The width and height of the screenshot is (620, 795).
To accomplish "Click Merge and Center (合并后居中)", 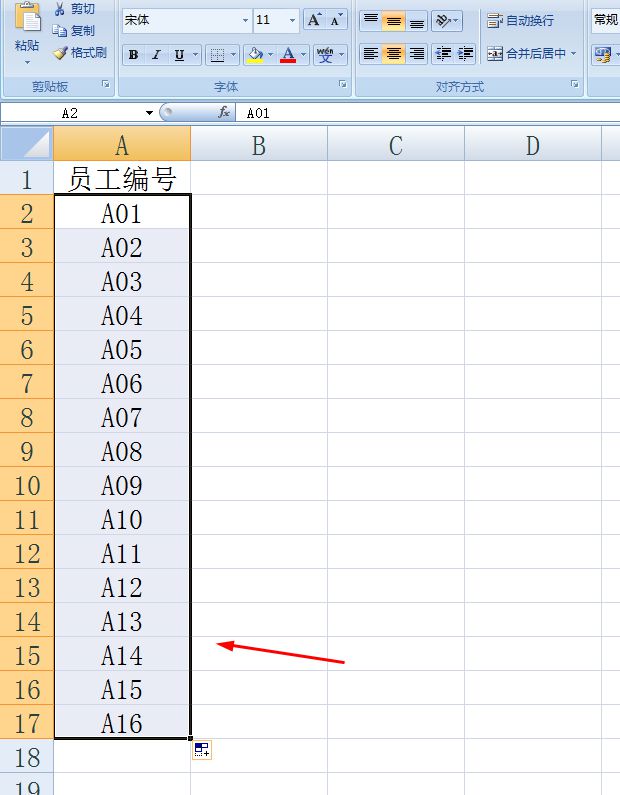I will pos(526,53).
